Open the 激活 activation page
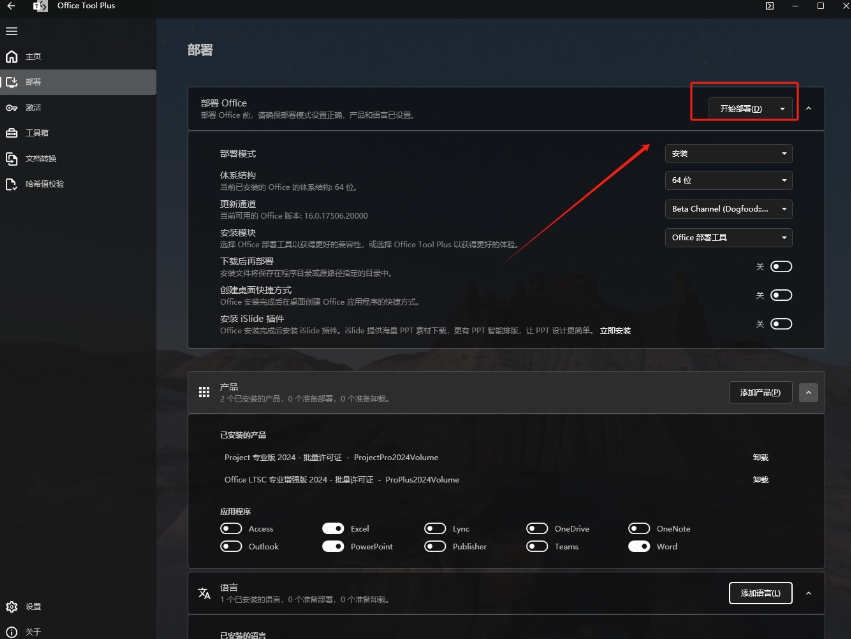The width and height of the screenshot is (851, 639). pyautogui.click(x=78, y=107)
